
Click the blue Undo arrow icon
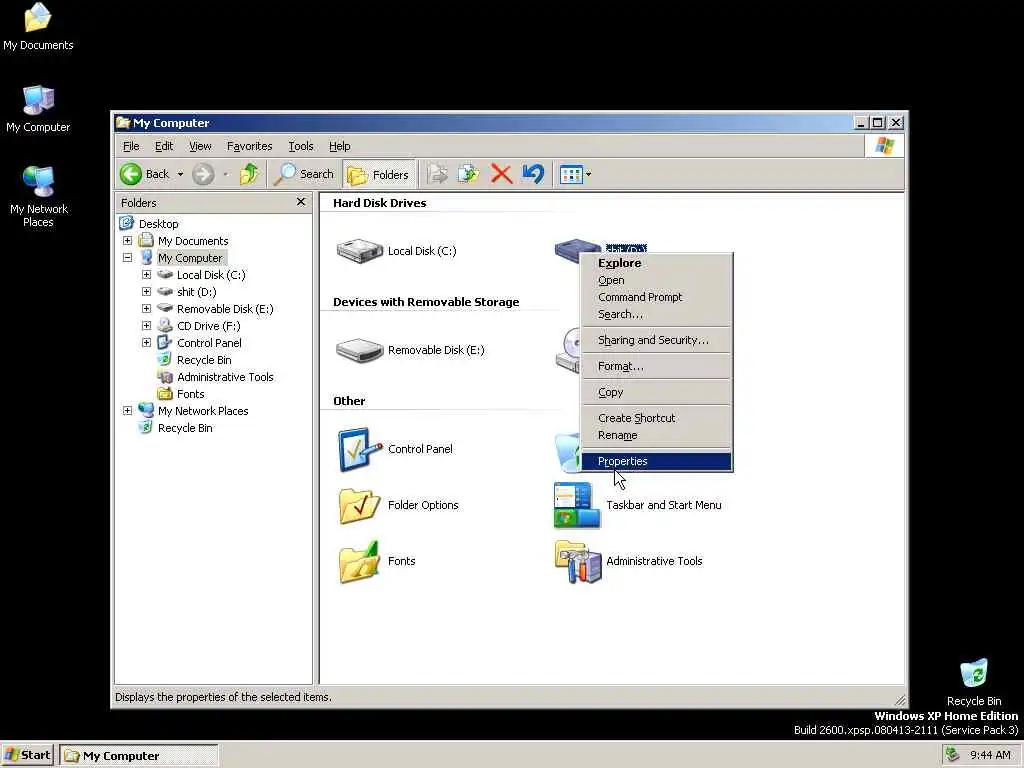coord(533,174)
